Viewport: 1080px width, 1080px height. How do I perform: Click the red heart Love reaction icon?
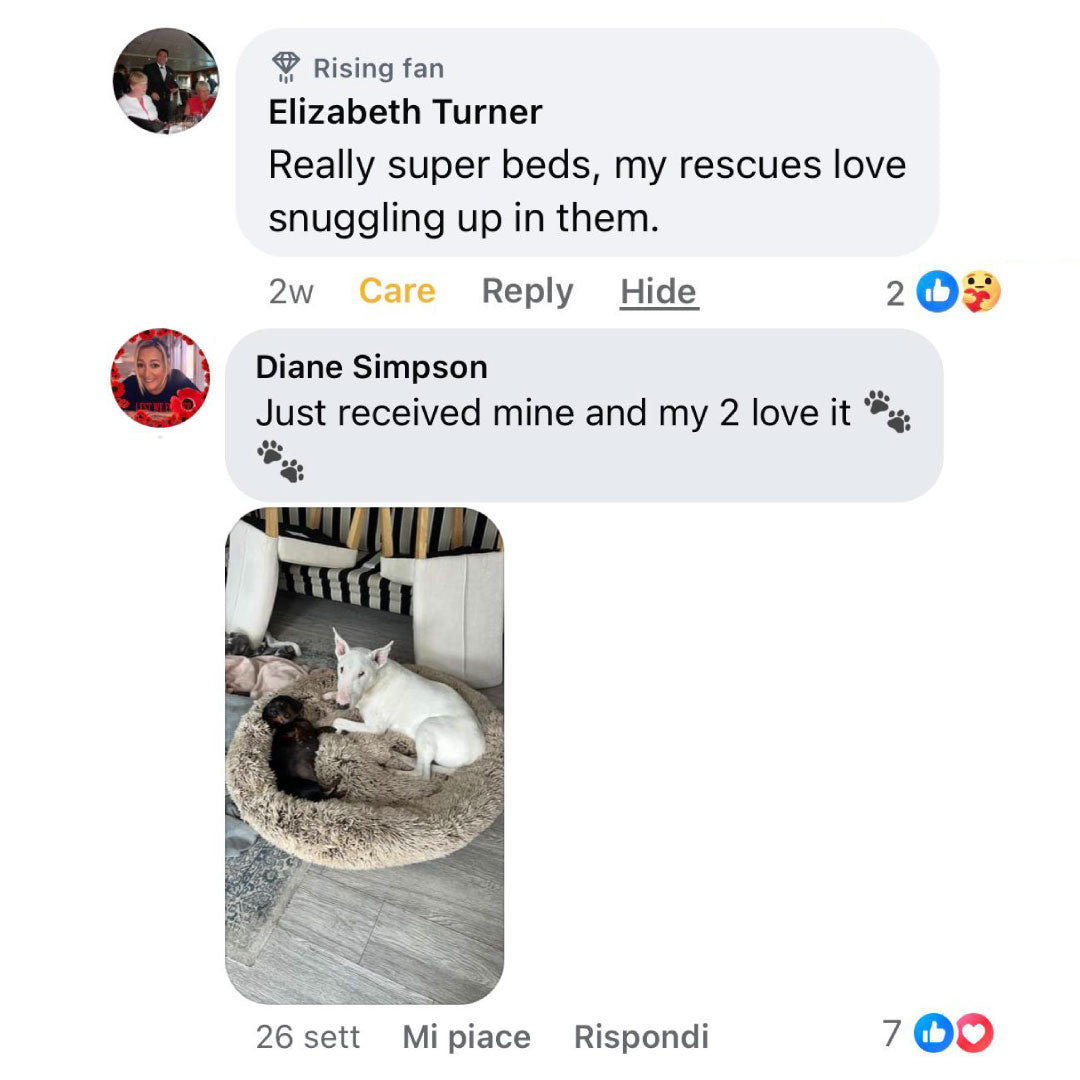[974, 1032]
